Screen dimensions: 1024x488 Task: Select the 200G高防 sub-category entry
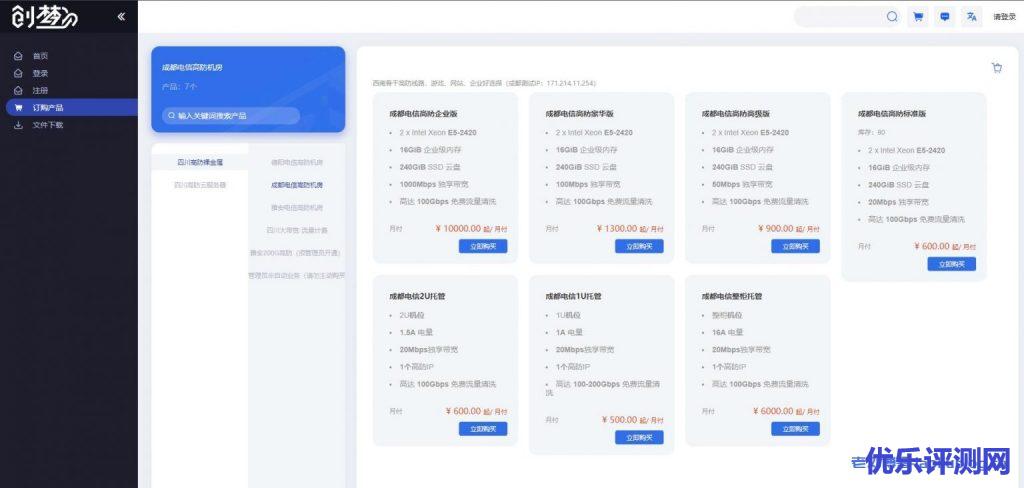coord(297,252)
